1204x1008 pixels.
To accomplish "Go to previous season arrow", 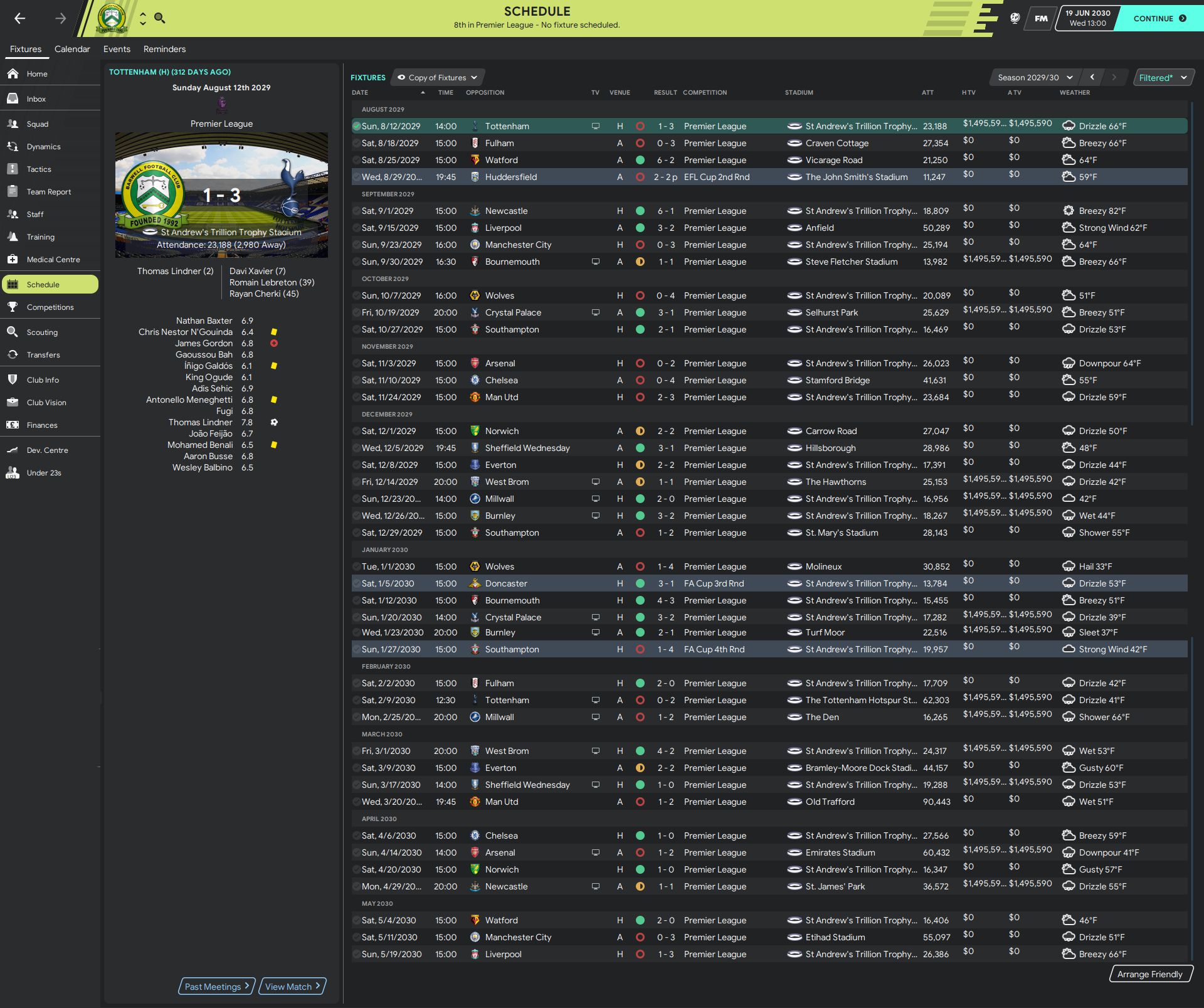I will click(1092, 77).
